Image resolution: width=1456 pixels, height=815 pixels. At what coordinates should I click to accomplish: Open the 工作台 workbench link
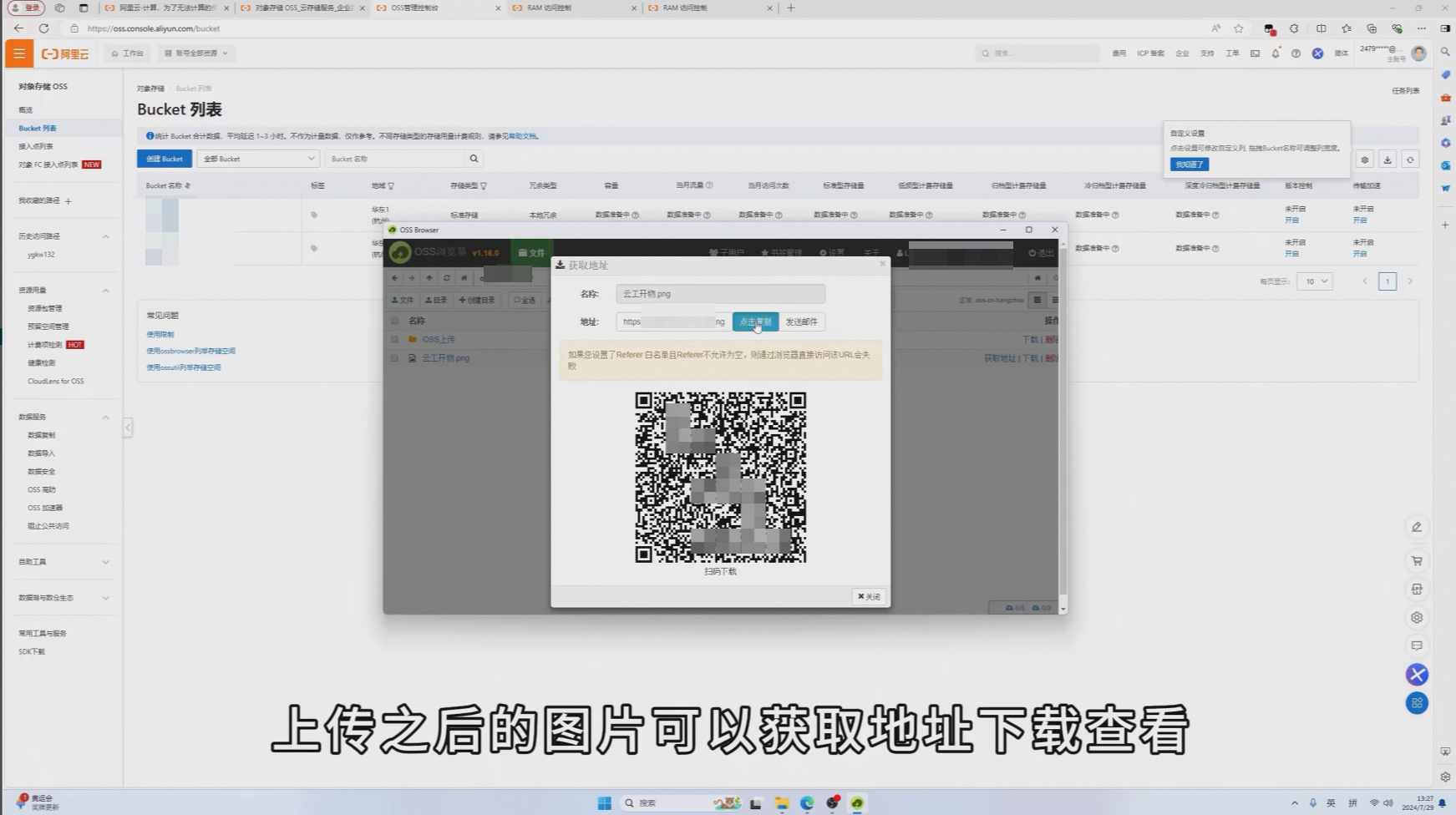tap(128, 53)
